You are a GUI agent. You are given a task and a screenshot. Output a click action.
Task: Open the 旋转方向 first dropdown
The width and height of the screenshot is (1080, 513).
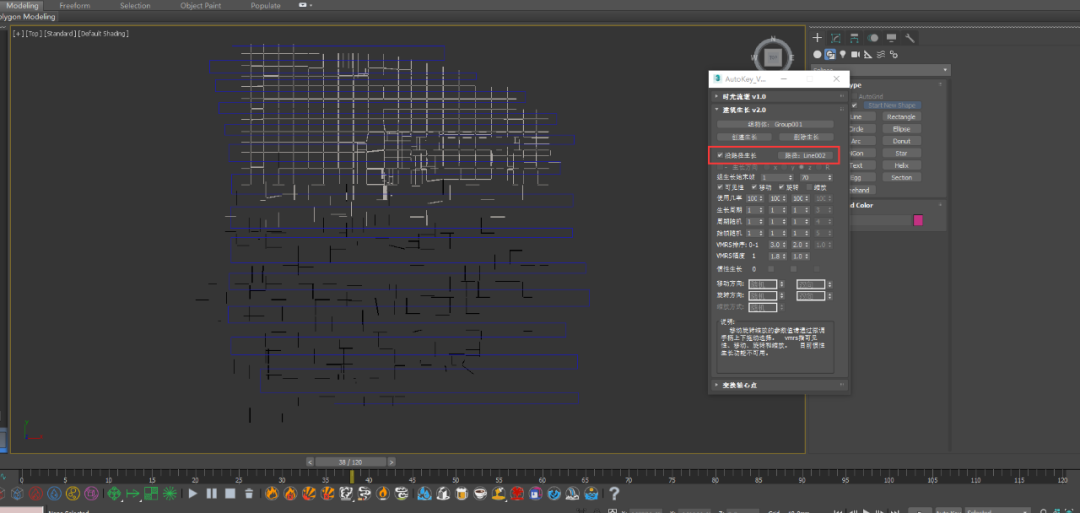pos(762,295)
